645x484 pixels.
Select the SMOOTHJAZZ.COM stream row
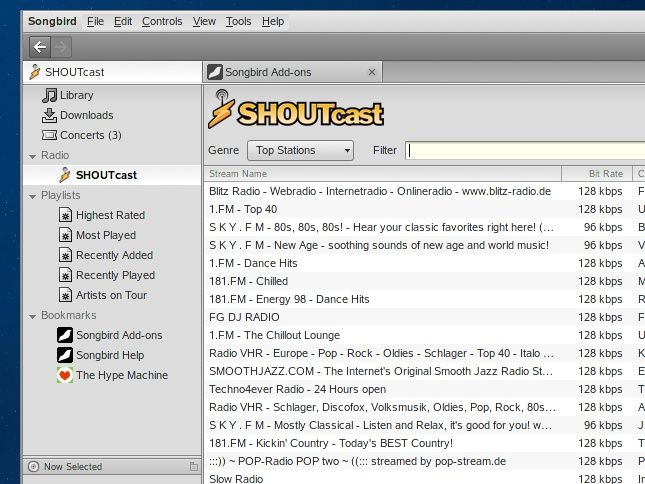pos(425,371)
